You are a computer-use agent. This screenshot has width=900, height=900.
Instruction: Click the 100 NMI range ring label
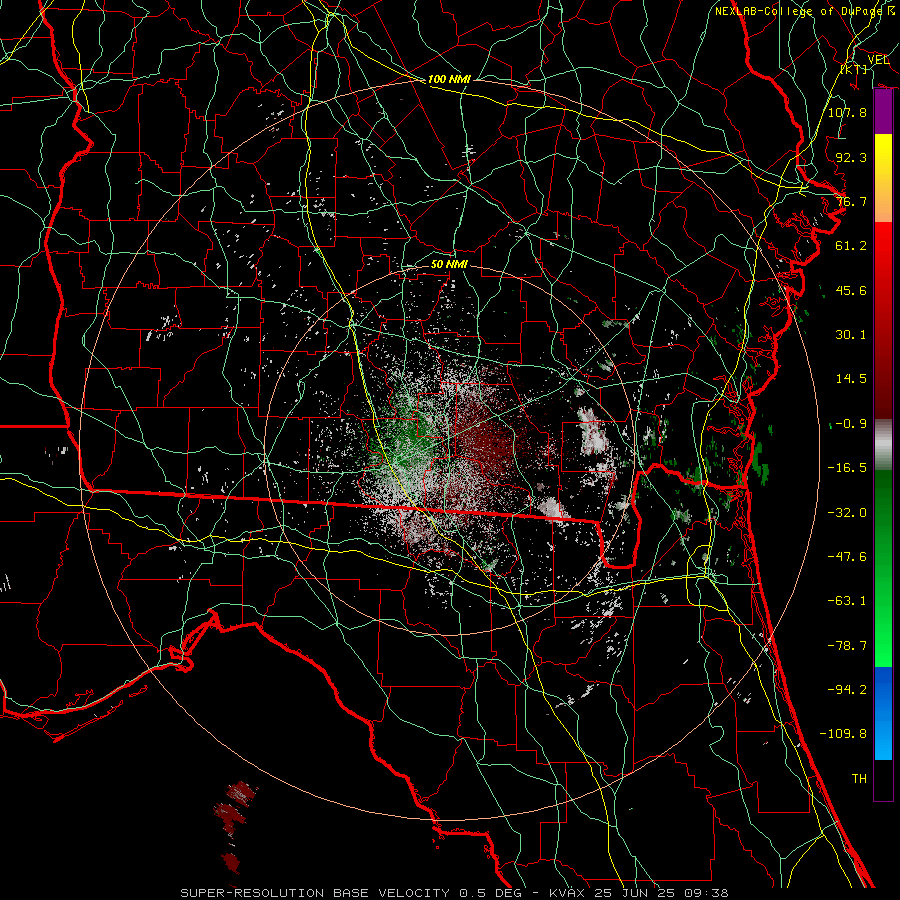[x=449, y=79]
